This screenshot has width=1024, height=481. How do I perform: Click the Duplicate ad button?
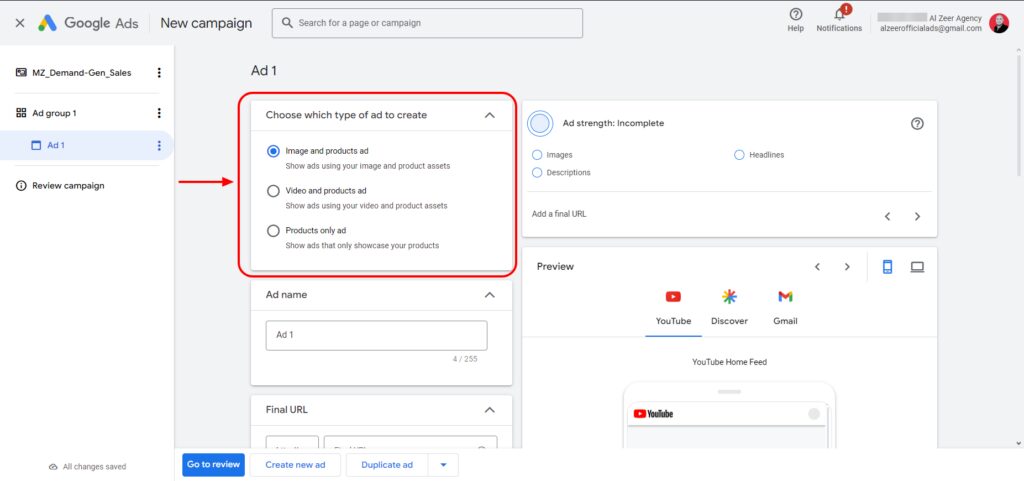click(x=387, y=465)
